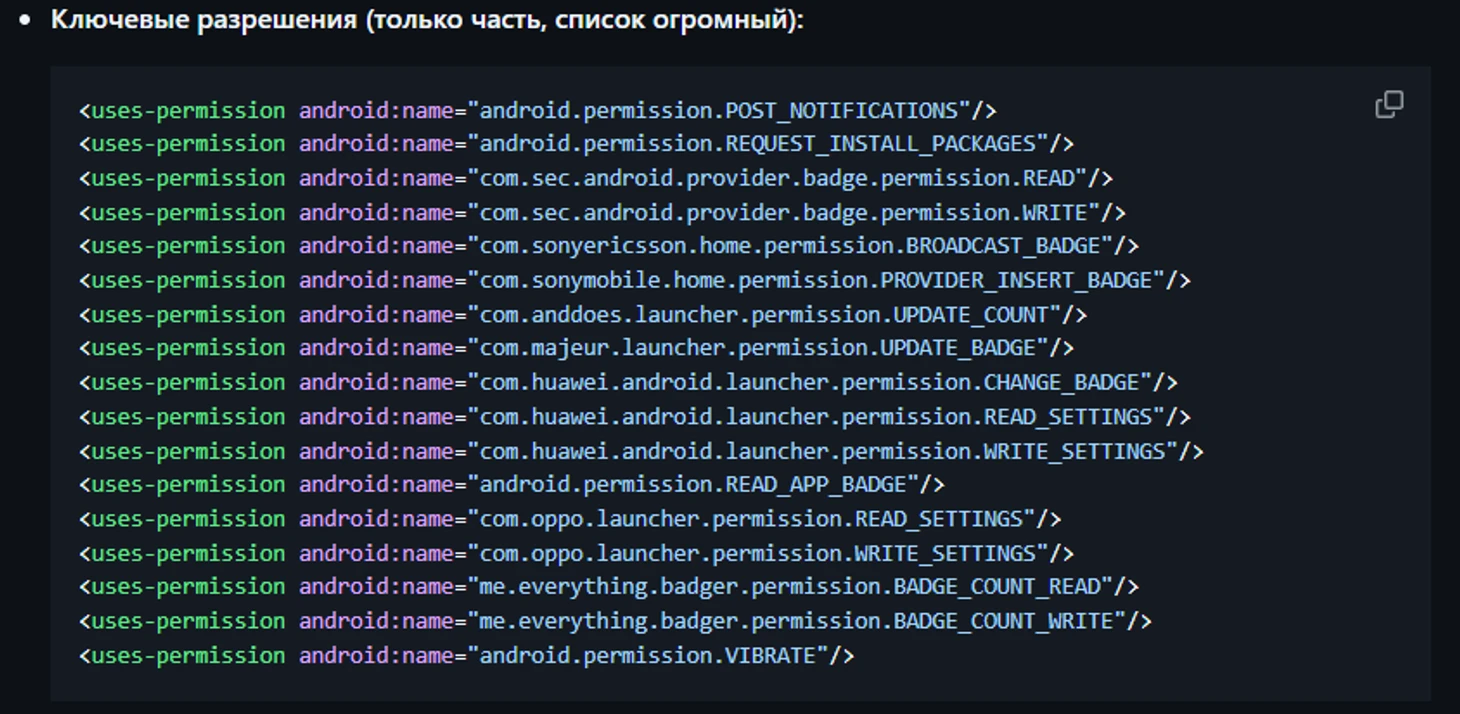Place cursor on majeur UPDATE_BADGE line

point(576,348)
